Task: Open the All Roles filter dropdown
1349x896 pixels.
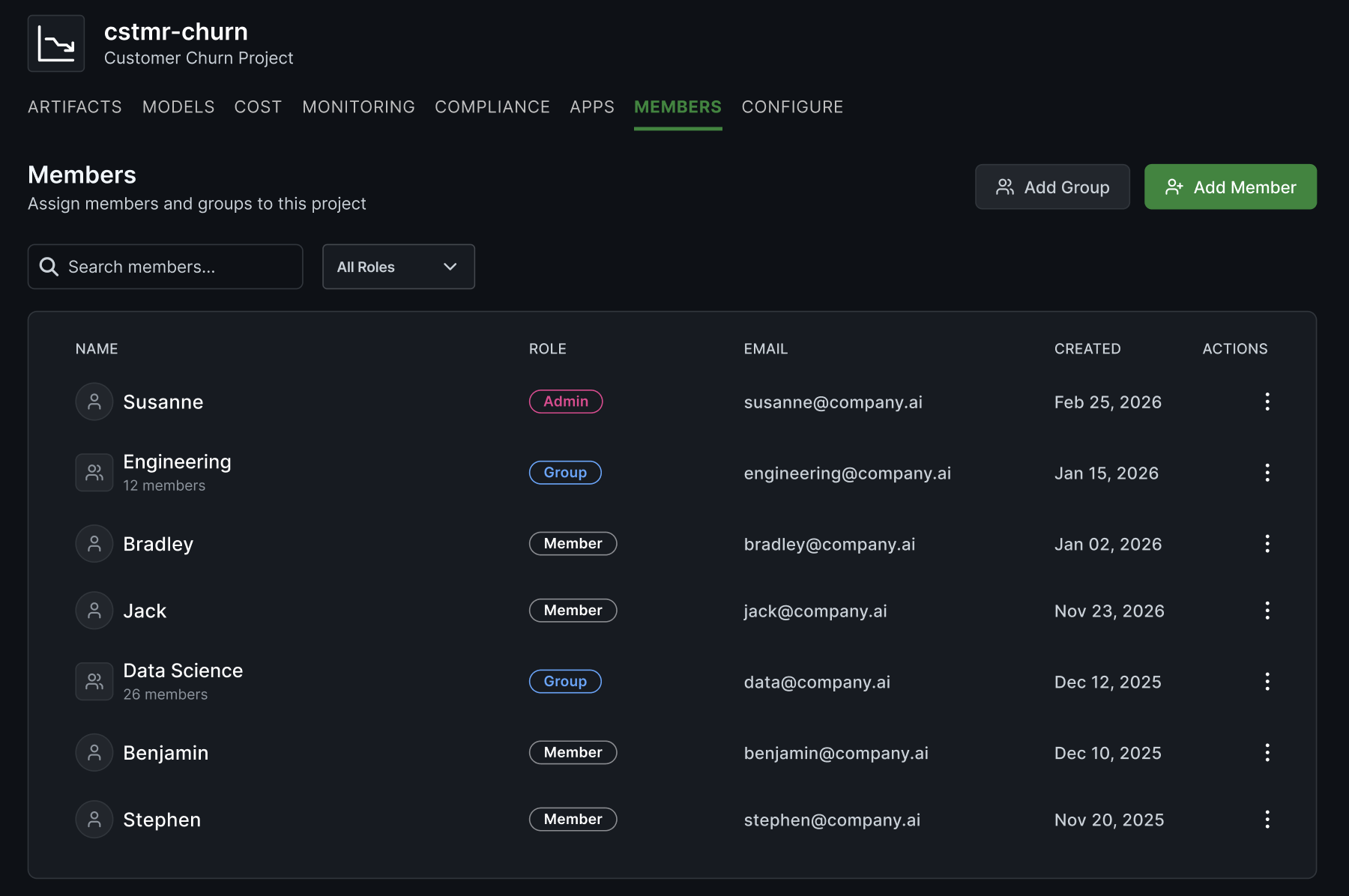Action: (x=398, y=267)
